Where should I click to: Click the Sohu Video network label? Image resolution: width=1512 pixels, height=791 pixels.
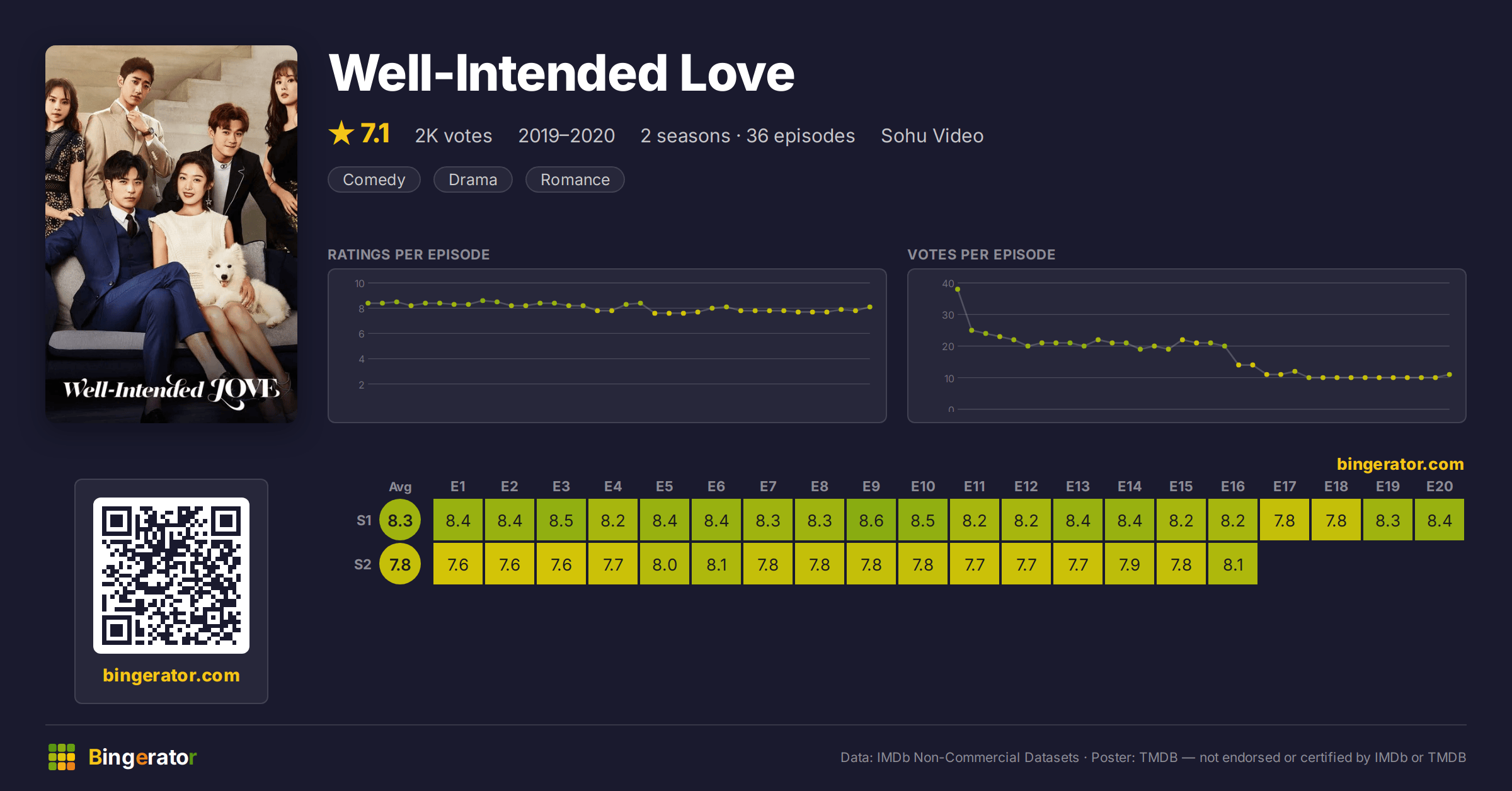coord(932,135)
